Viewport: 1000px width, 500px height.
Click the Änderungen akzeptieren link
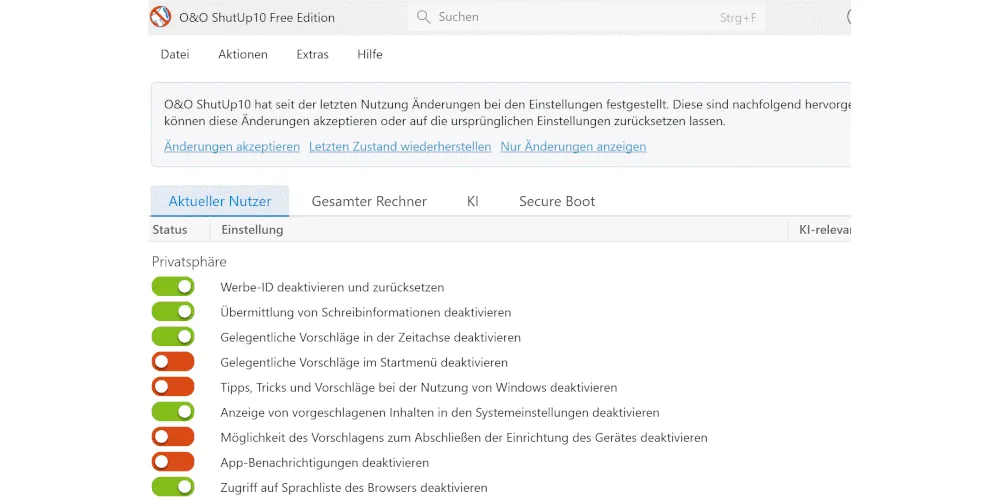coord(232,147)
